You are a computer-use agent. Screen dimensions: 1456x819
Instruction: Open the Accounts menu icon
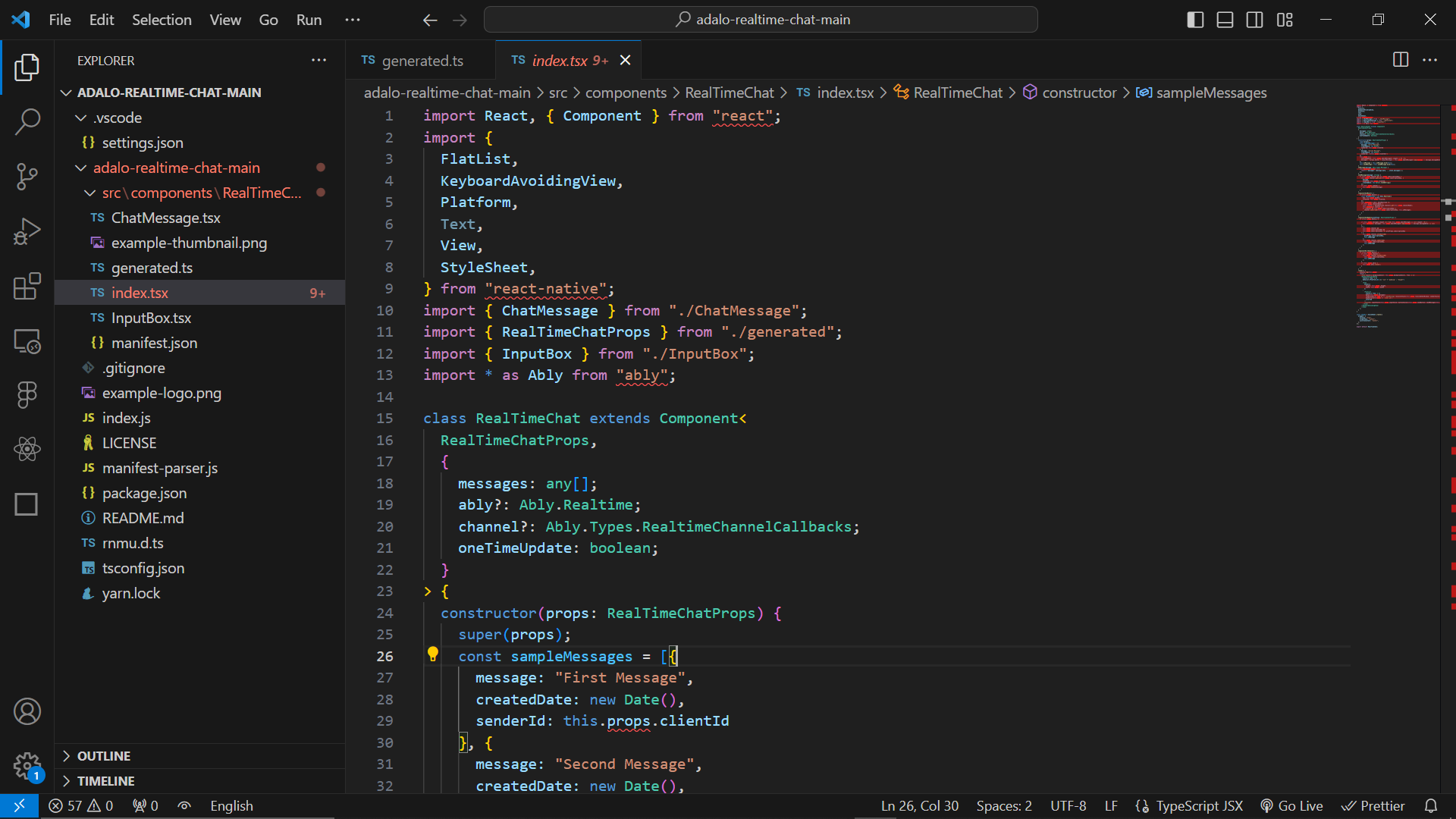[27, 711]
